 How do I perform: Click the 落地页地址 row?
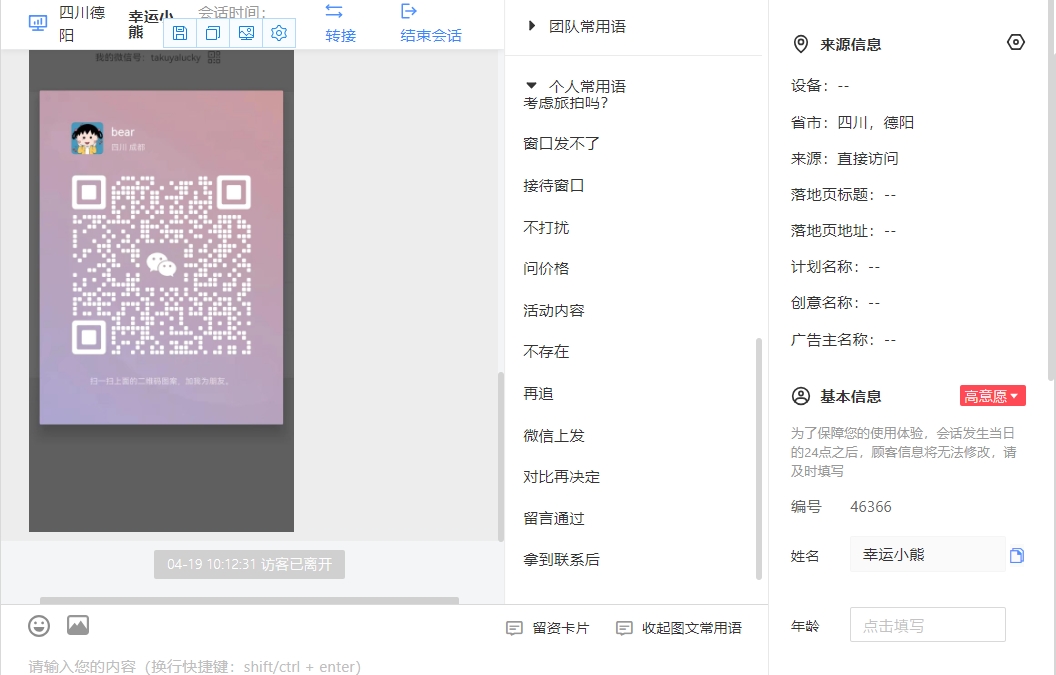pos(843,231)
